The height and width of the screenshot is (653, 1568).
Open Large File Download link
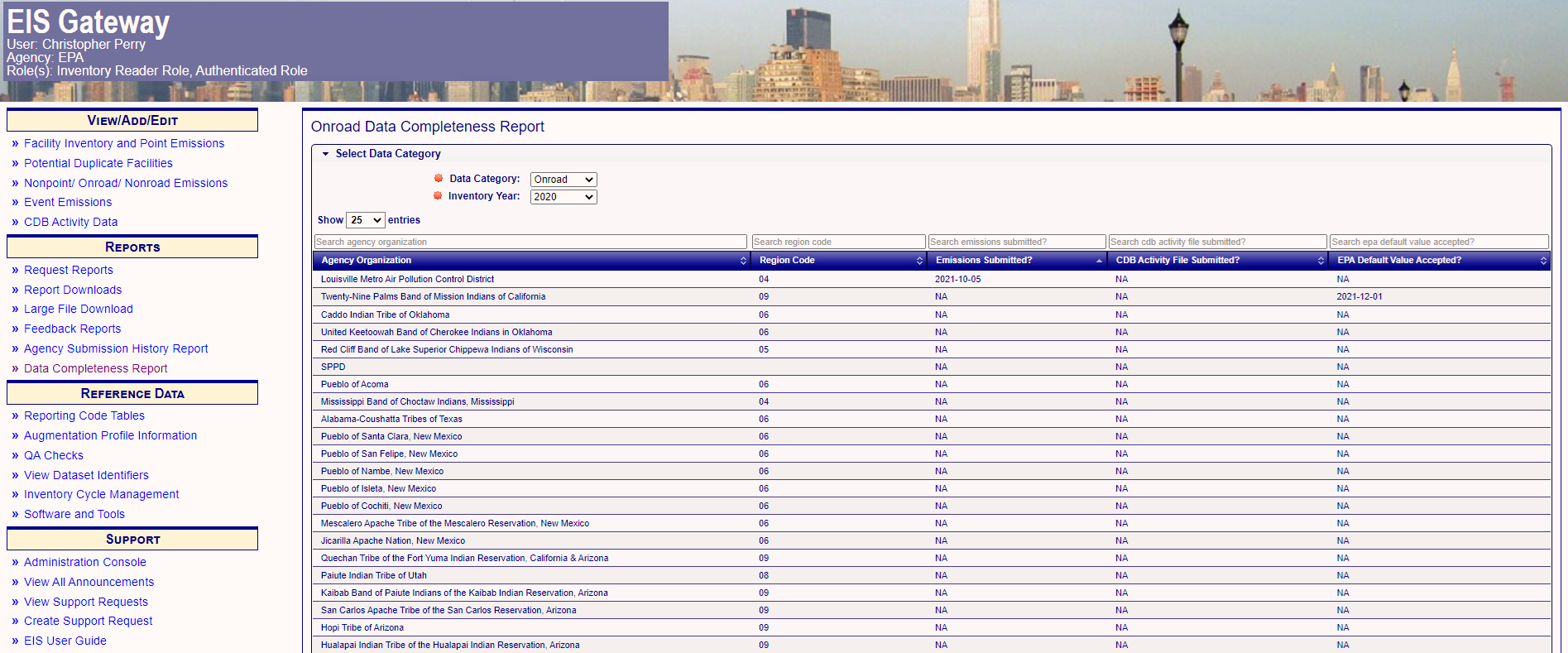tap(79, 309)
